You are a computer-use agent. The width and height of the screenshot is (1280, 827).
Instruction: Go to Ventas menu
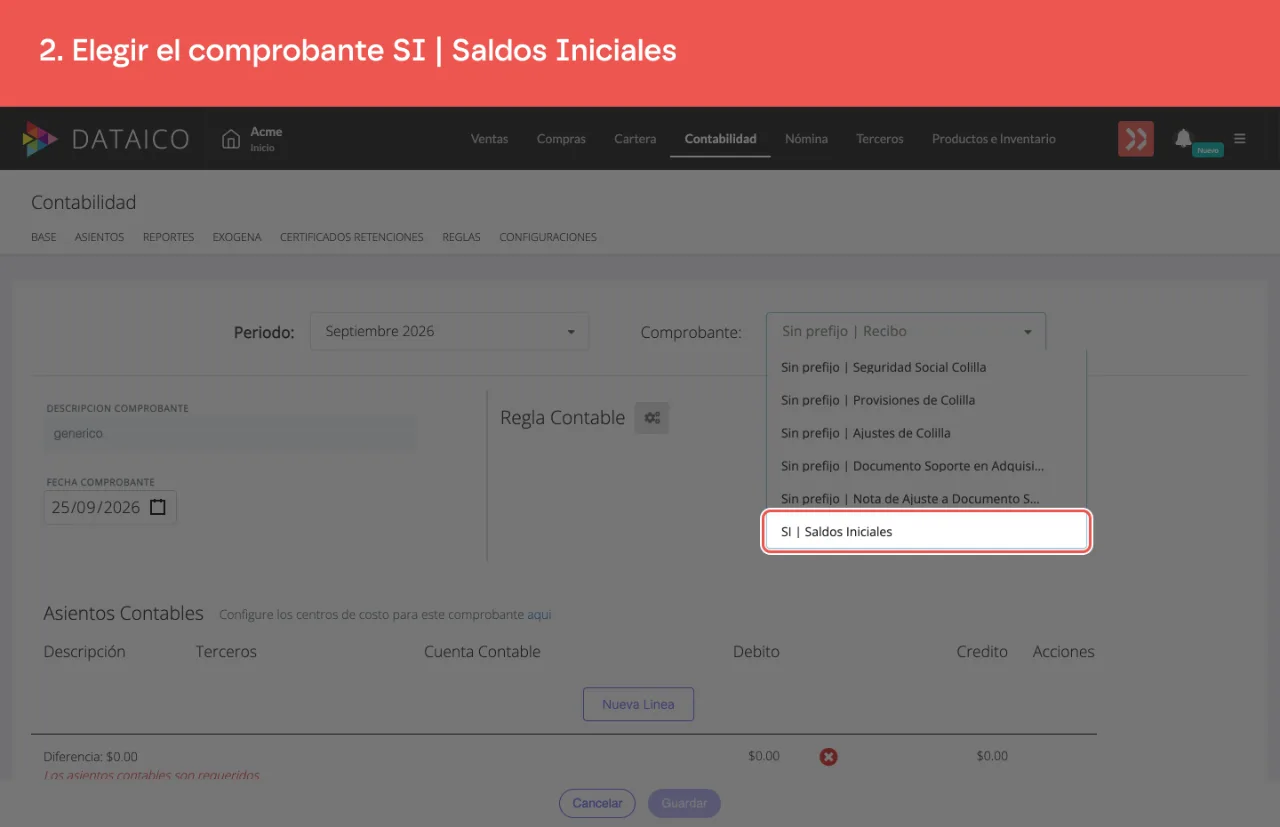490,139
